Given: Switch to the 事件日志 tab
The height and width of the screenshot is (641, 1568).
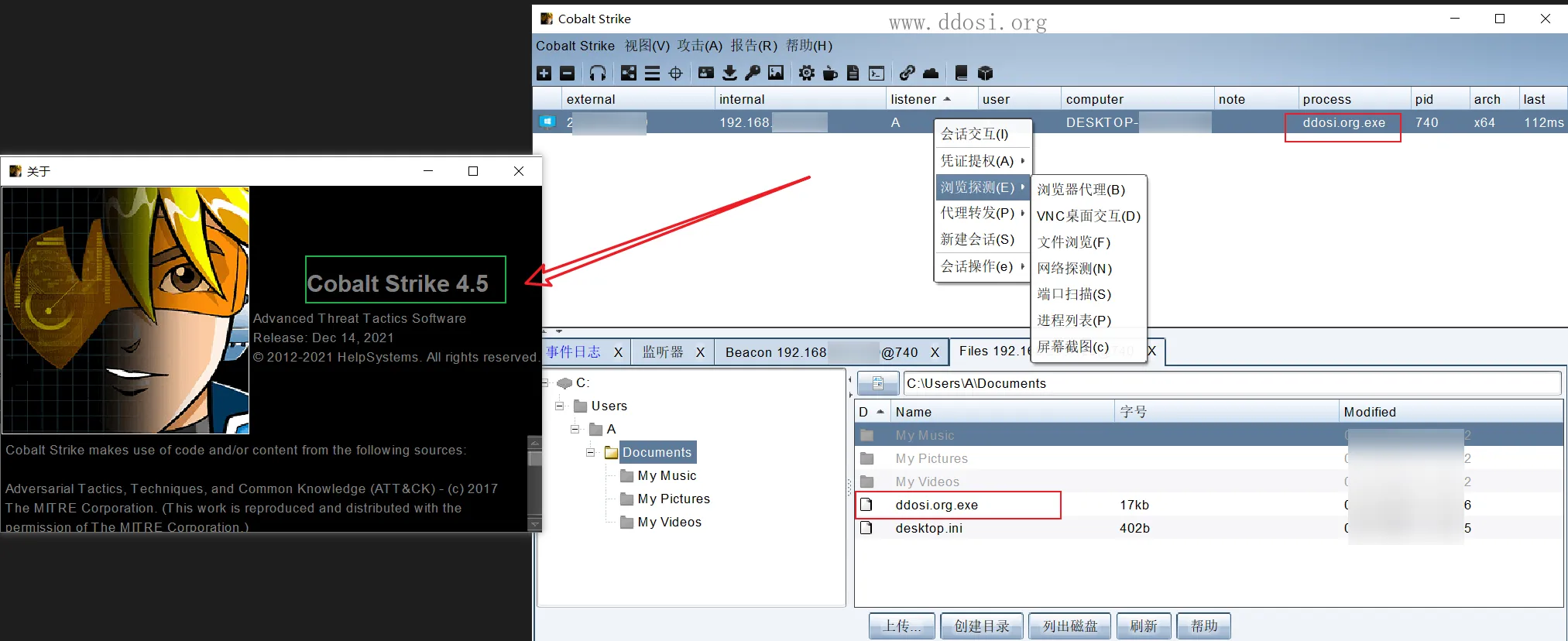Looking at the screenshot, I should click(573, 352).
